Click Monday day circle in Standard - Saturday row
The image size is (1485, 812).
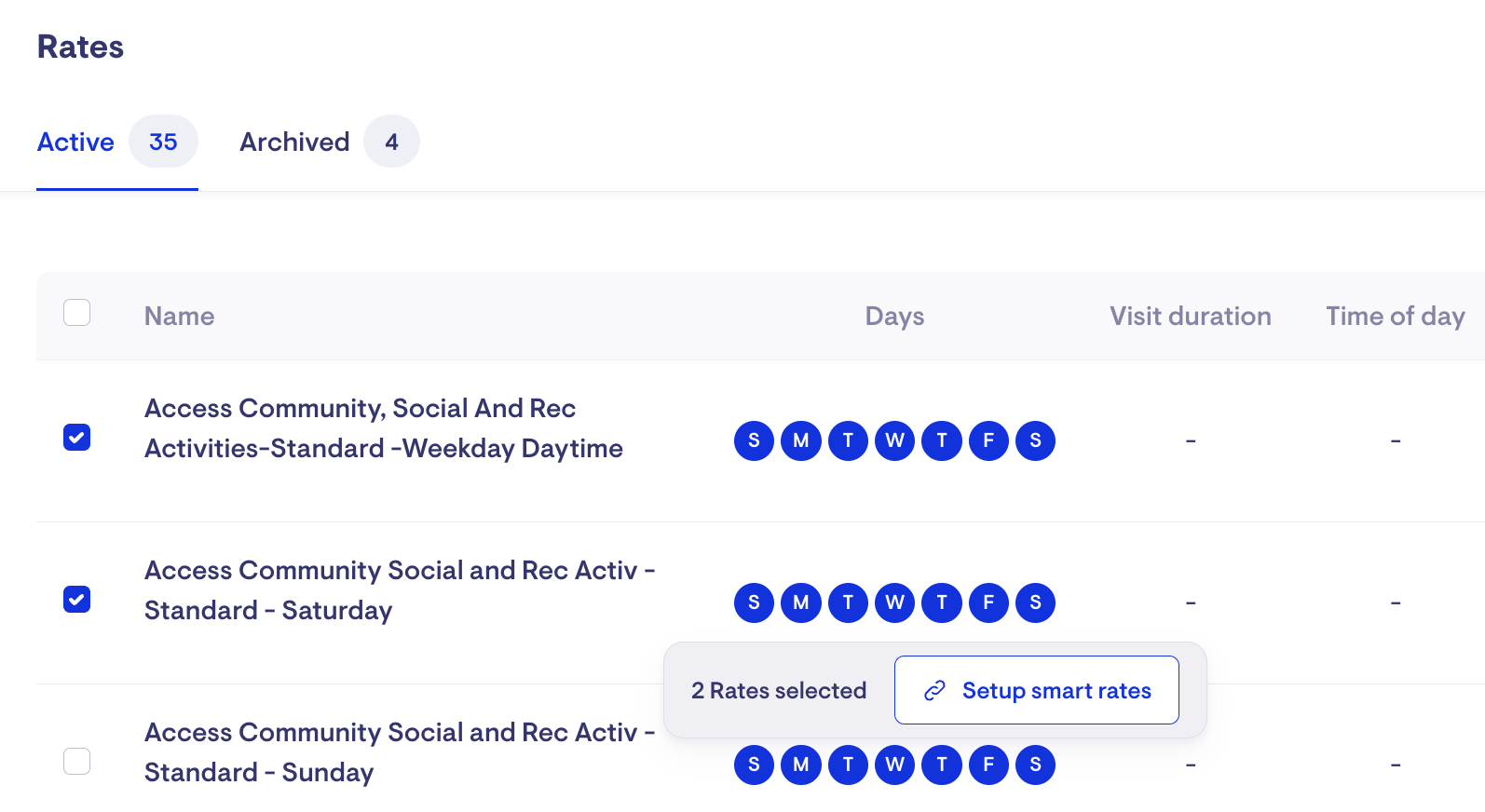pos(801,602)
